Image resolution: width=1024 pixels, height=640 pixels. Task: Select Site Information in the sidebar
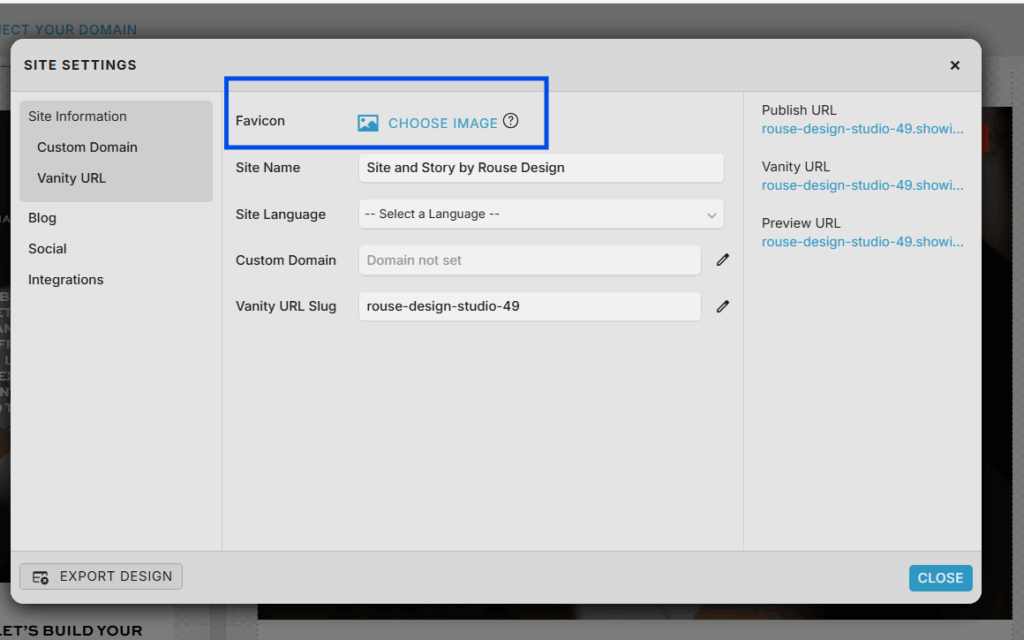77,116
